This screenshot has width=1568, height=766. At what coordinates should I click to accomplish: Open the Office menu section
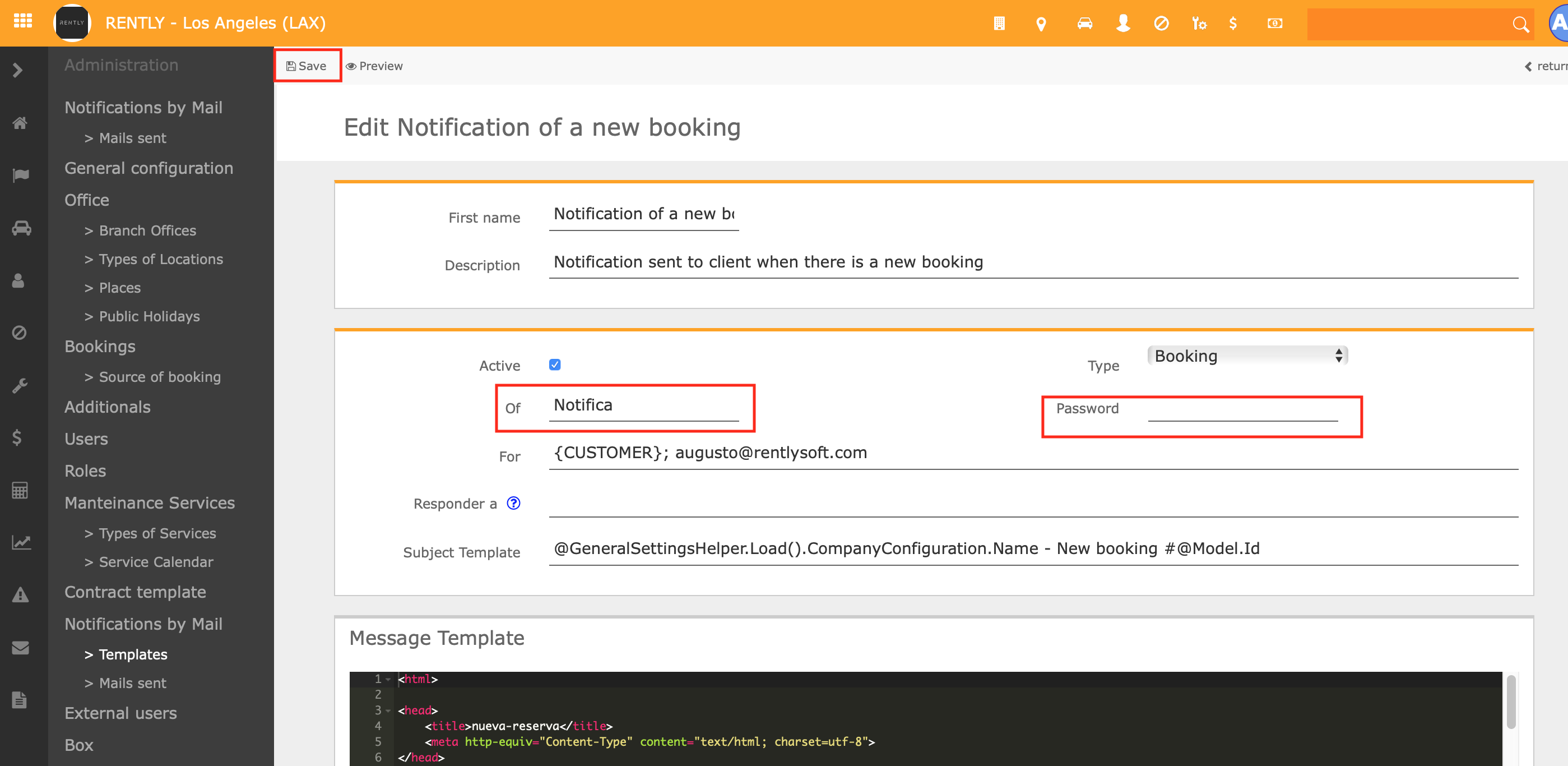click(x=86, y=200)
